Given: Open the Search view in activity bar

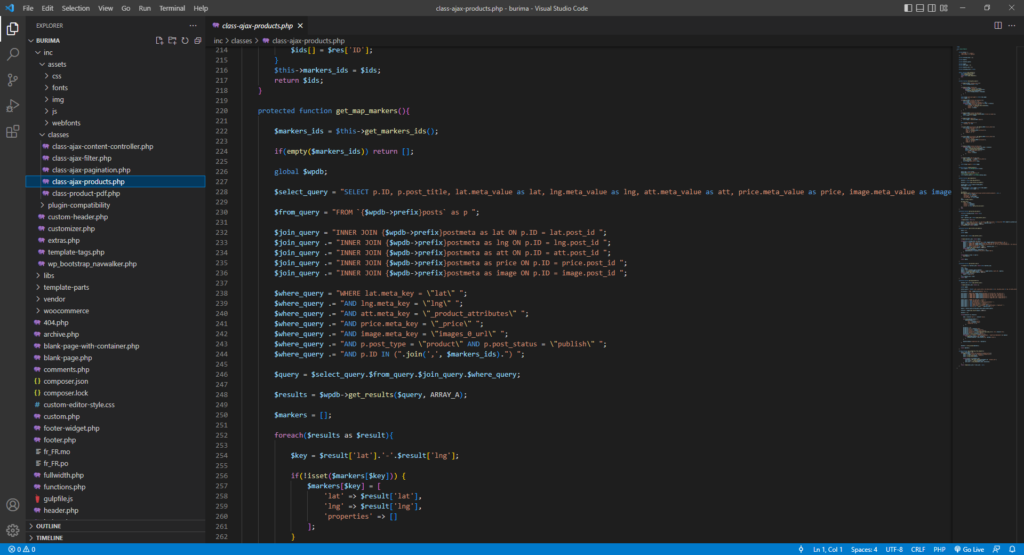Looking at the screenshot, I should click(12, 54).
